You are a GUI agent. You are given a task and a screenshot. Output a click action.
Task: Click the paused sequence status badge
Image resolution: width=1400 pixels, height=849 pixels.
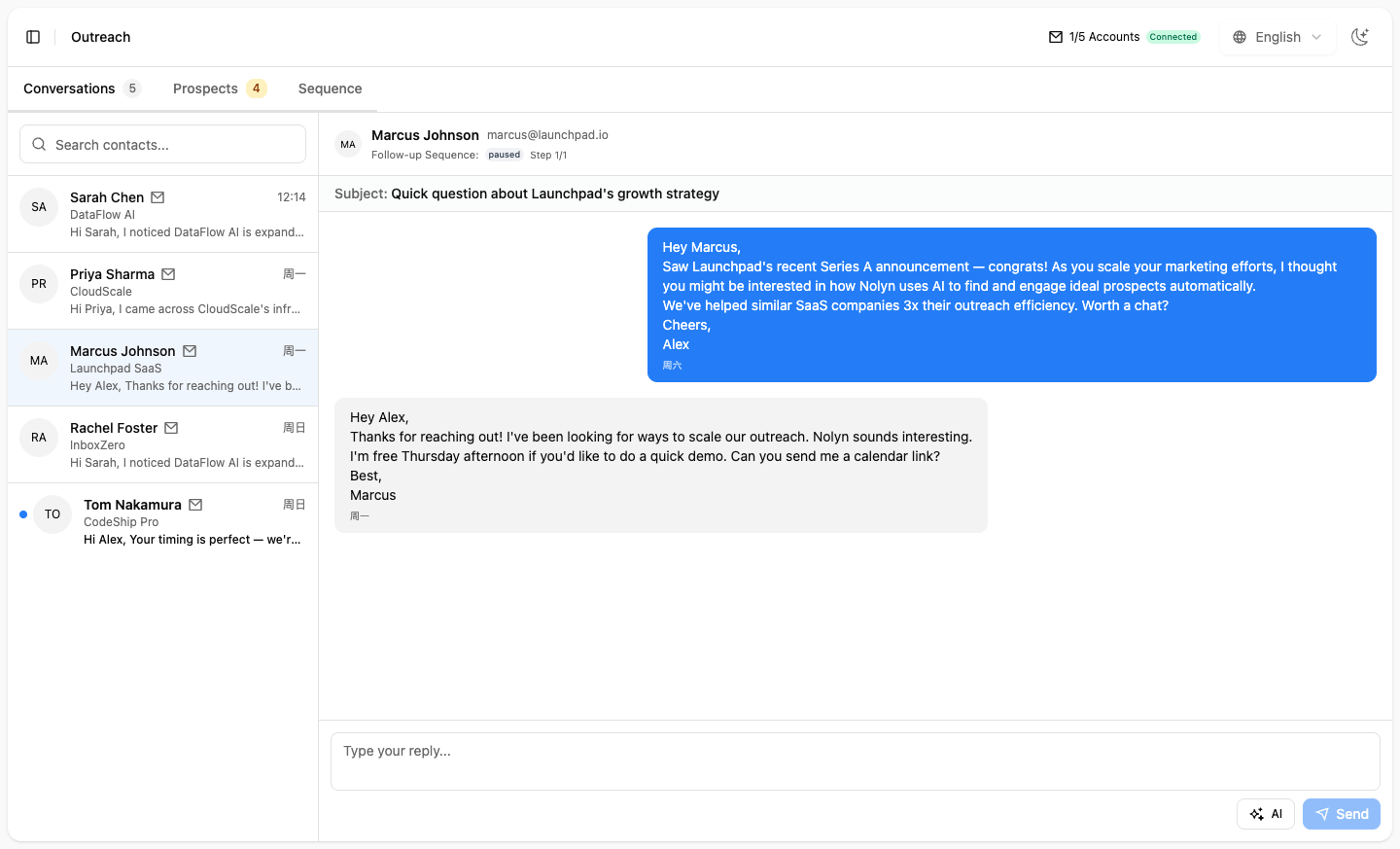point(504,155)
